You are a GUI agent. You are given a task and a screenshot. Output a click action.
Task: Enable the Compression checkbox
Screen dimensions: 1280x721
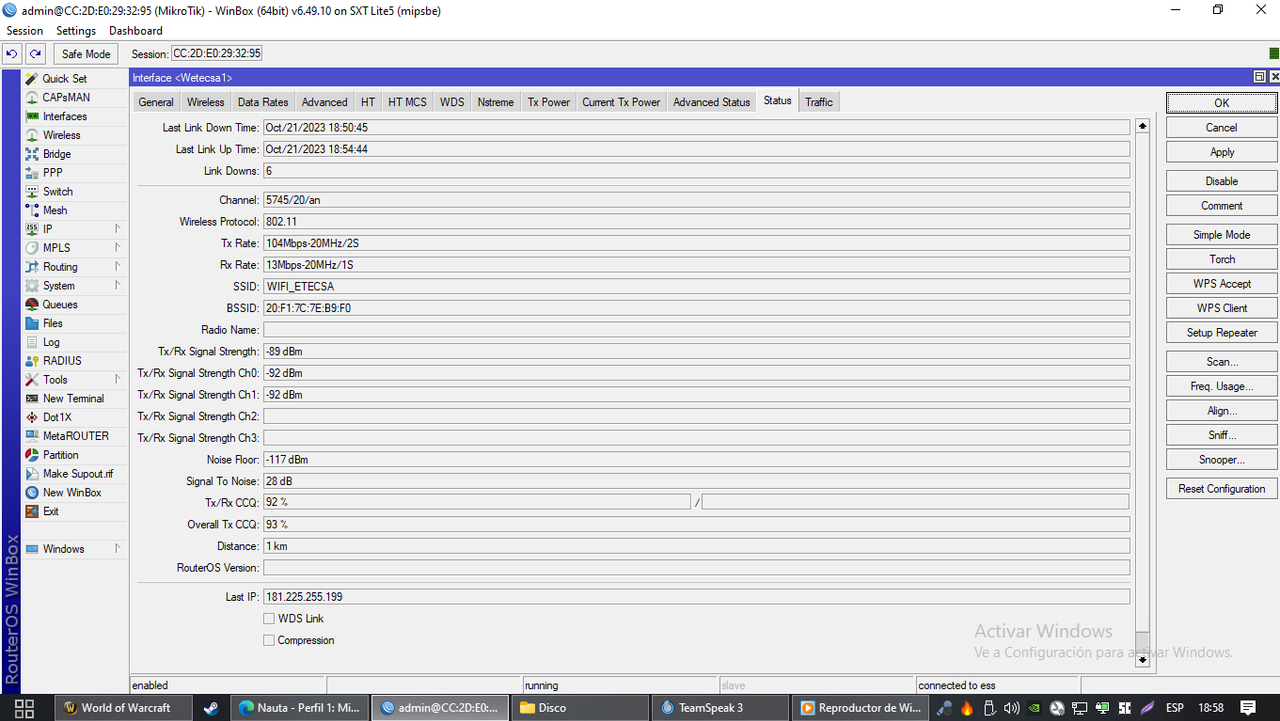coord(269,640)
